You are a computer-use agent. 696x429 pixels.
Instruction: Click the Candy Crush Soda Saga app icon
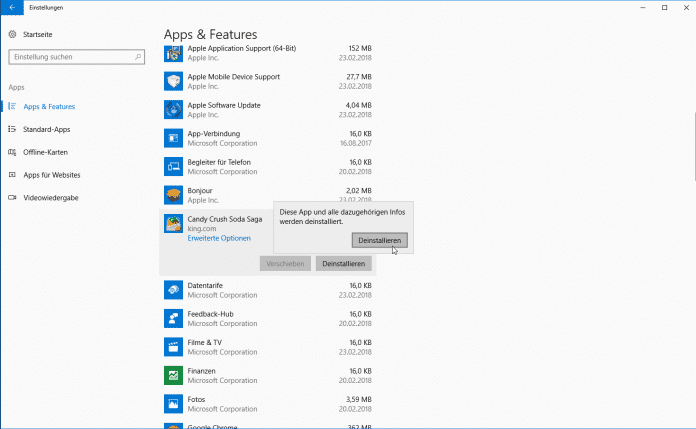173,224
